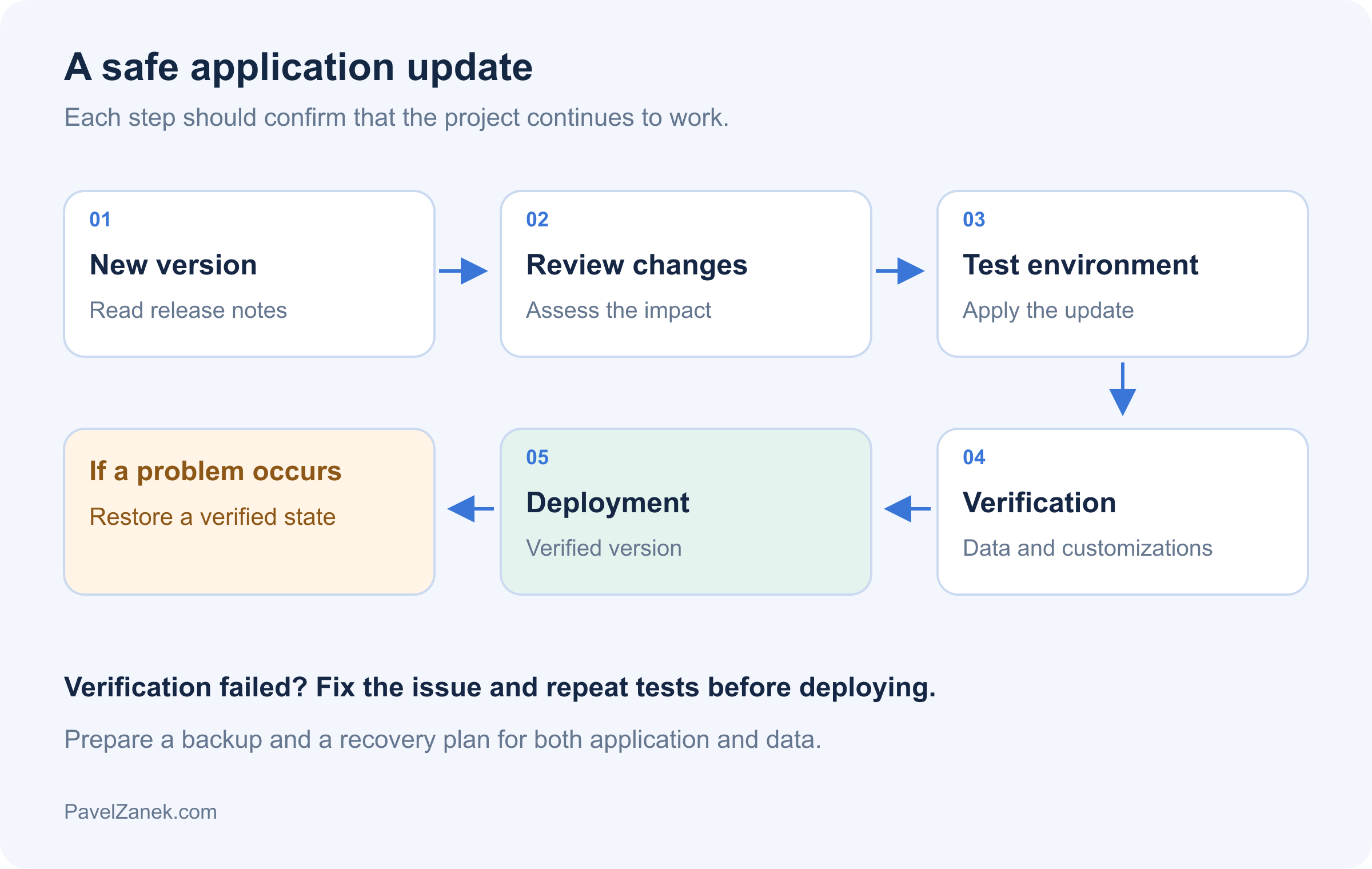Select step number '01'

pos(100,220)
